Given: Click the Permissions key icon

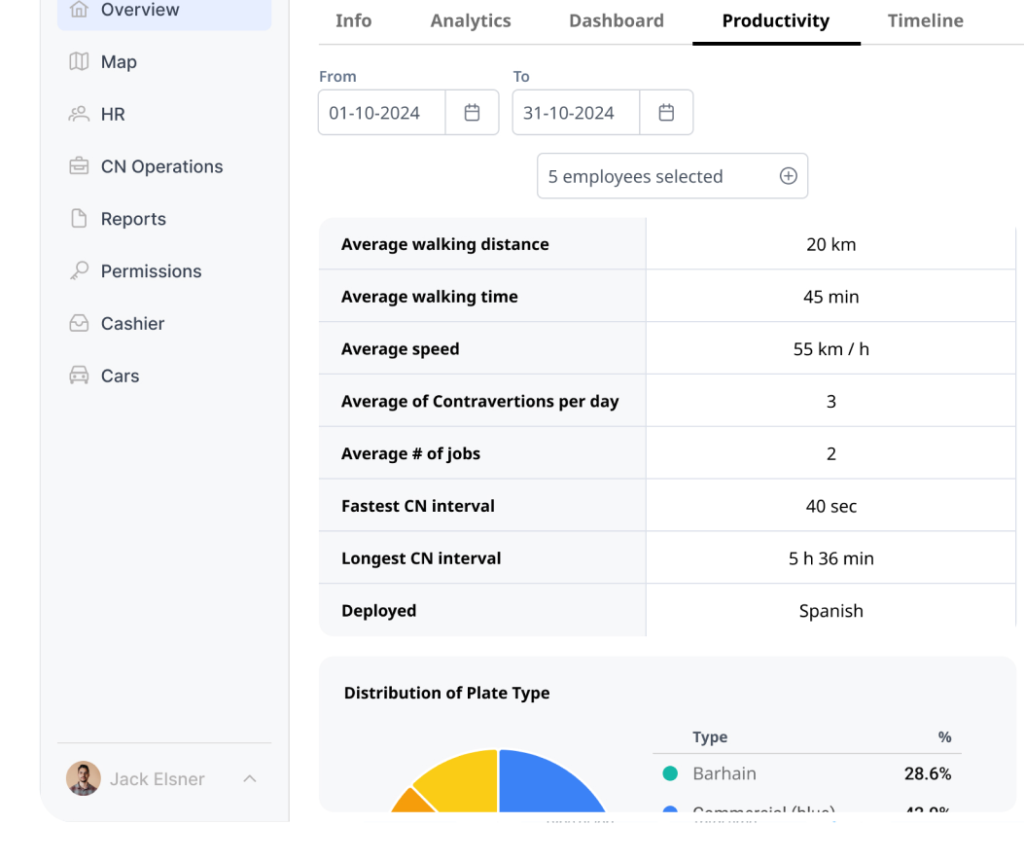Looking at the screenshot, I should click(x=79, y=271).
